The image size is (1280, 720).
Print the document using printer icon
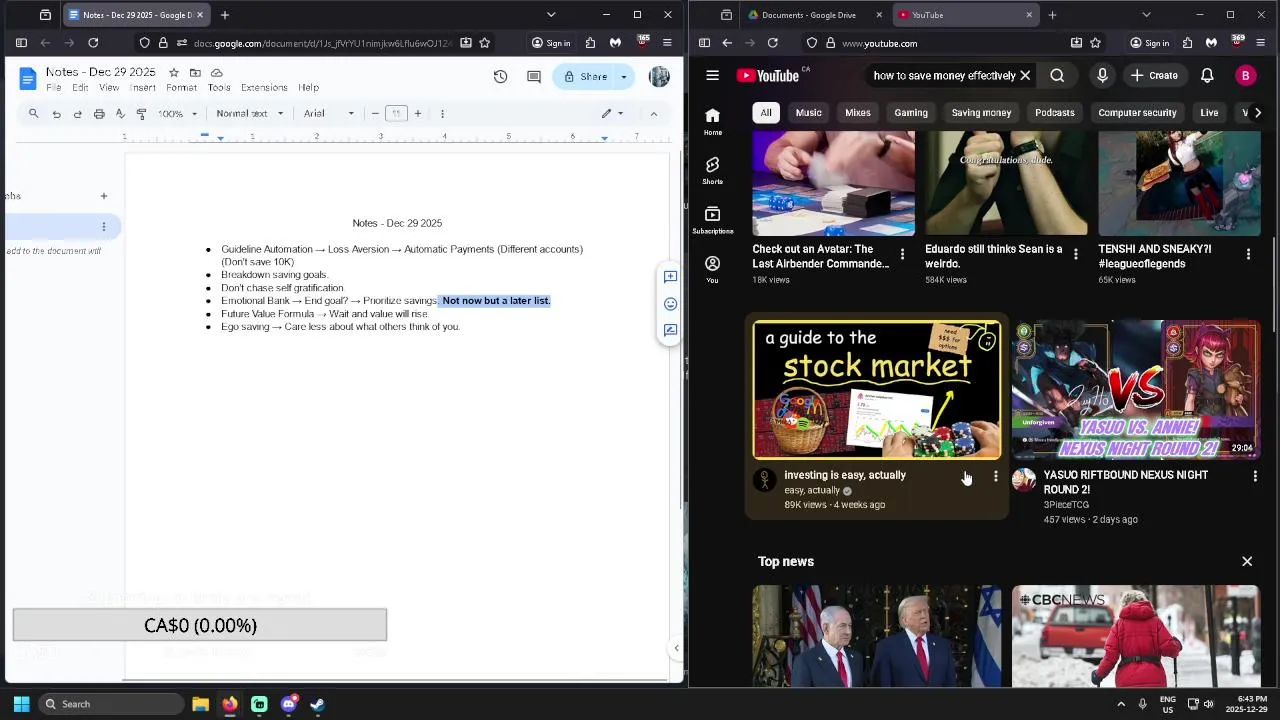pyautogui.click(x=99, y=113)
